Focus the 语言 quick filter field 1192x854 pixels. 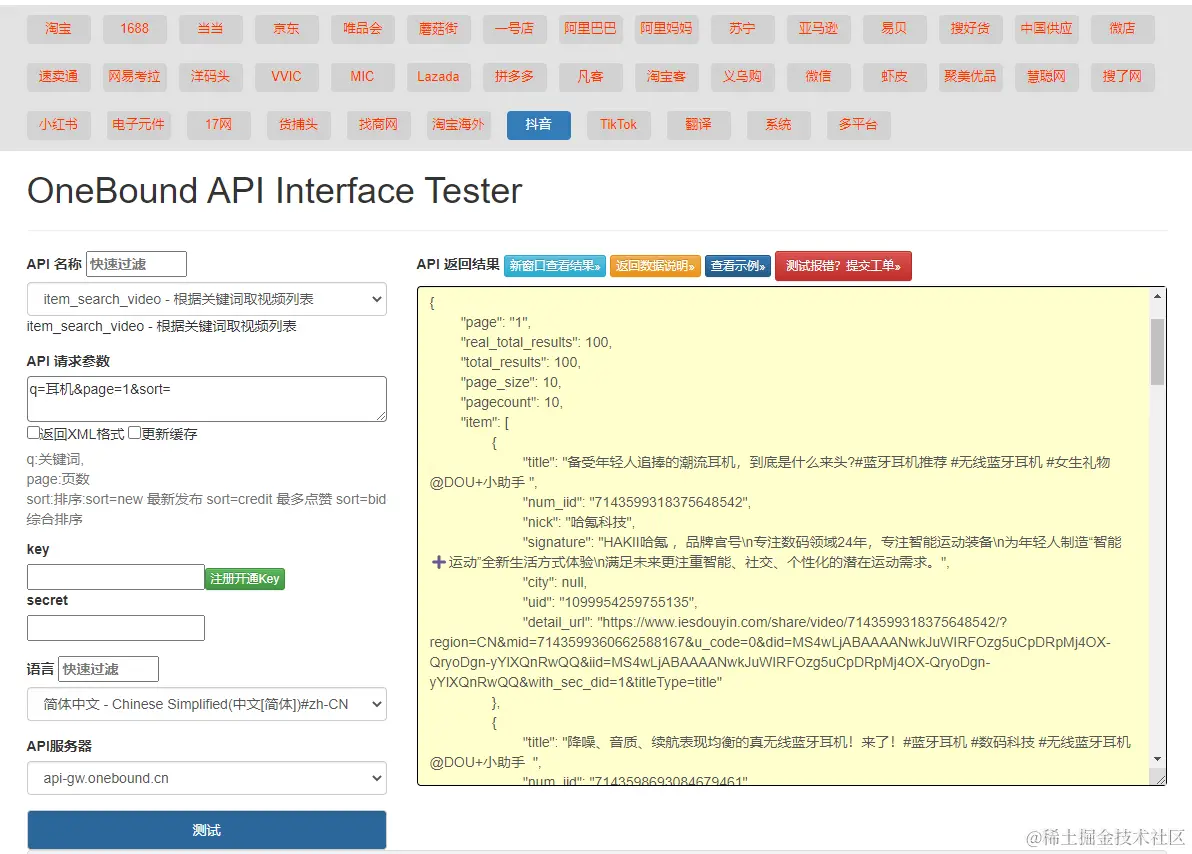click(109, 668)
